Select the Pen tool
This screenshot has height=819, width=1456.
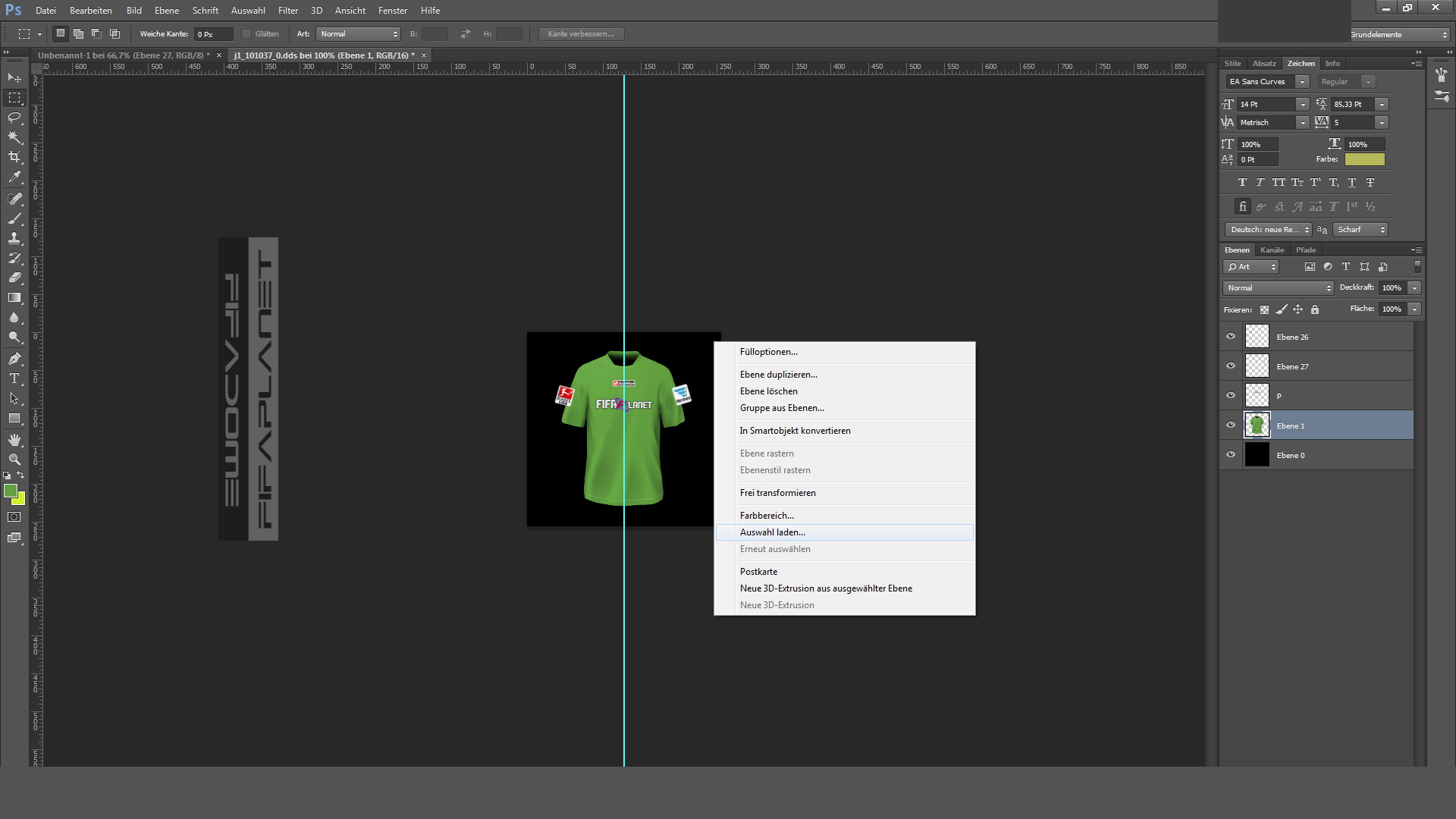tap(14, 359)
